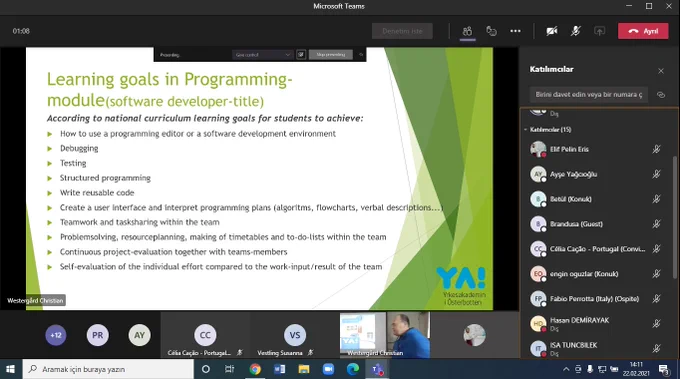Toggle the microphone mute icon
This screenshot has width=680, height=379.
pos(575,31)
